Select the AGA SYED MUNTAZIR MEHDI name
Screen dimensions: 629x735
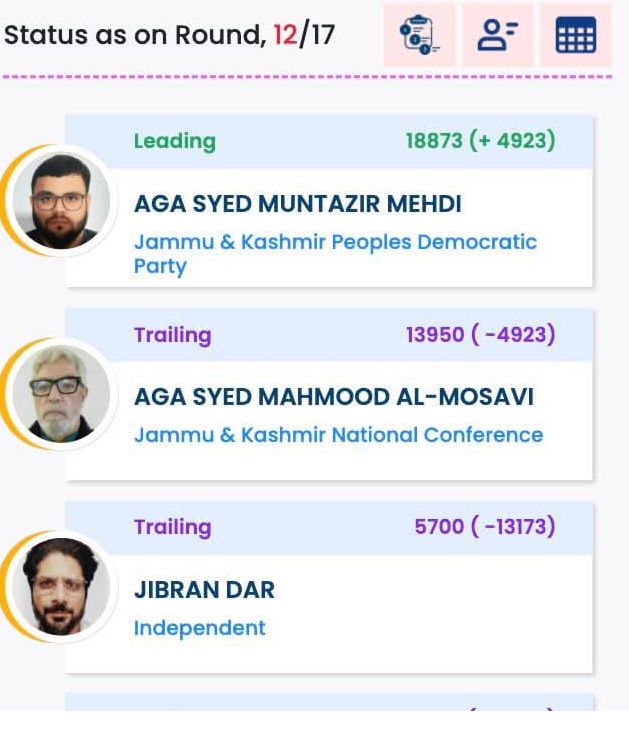297,204
